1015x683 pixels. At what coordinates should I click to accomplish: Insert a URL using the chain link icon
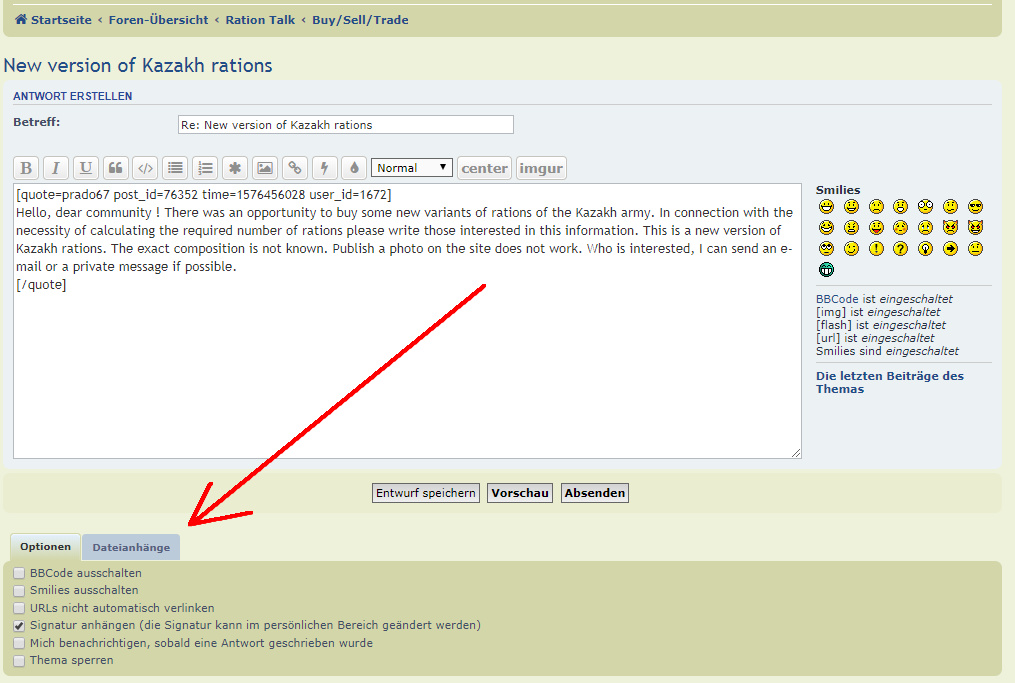pos(294,168)
